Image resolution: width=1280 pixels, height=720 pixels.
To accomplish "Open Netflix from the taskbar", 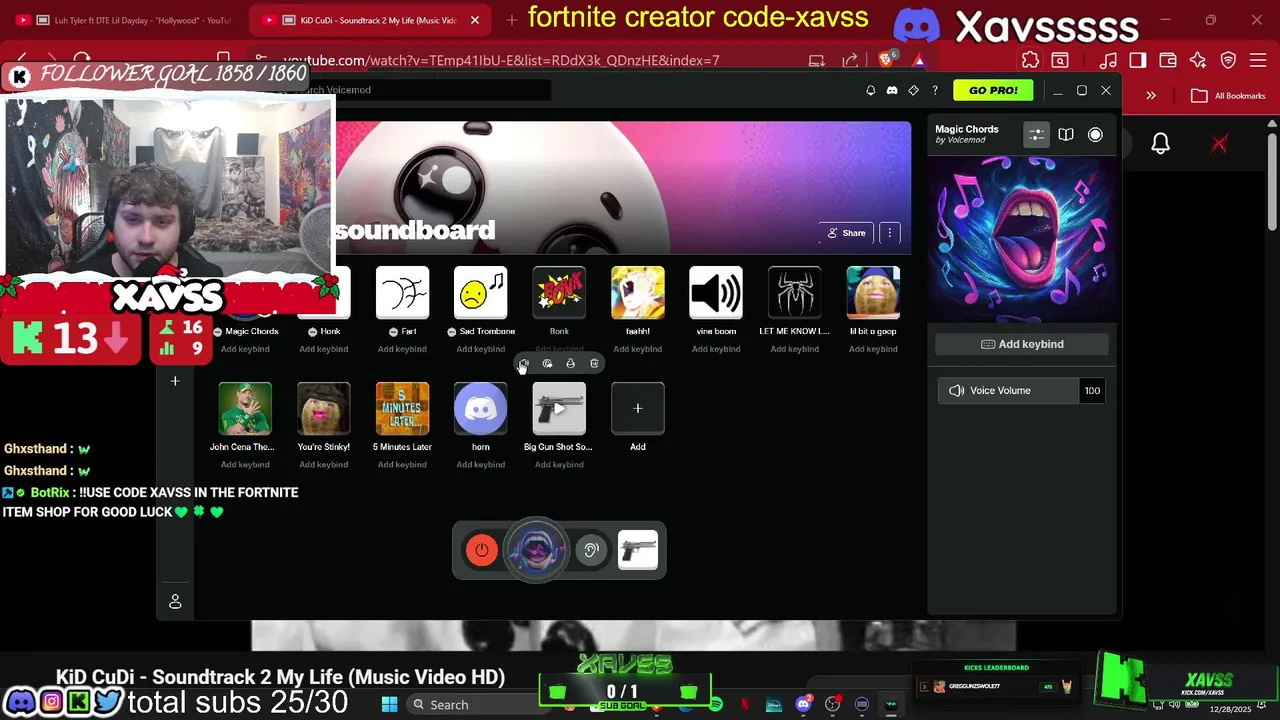I will pyautogui.click(x=744, y=705).
